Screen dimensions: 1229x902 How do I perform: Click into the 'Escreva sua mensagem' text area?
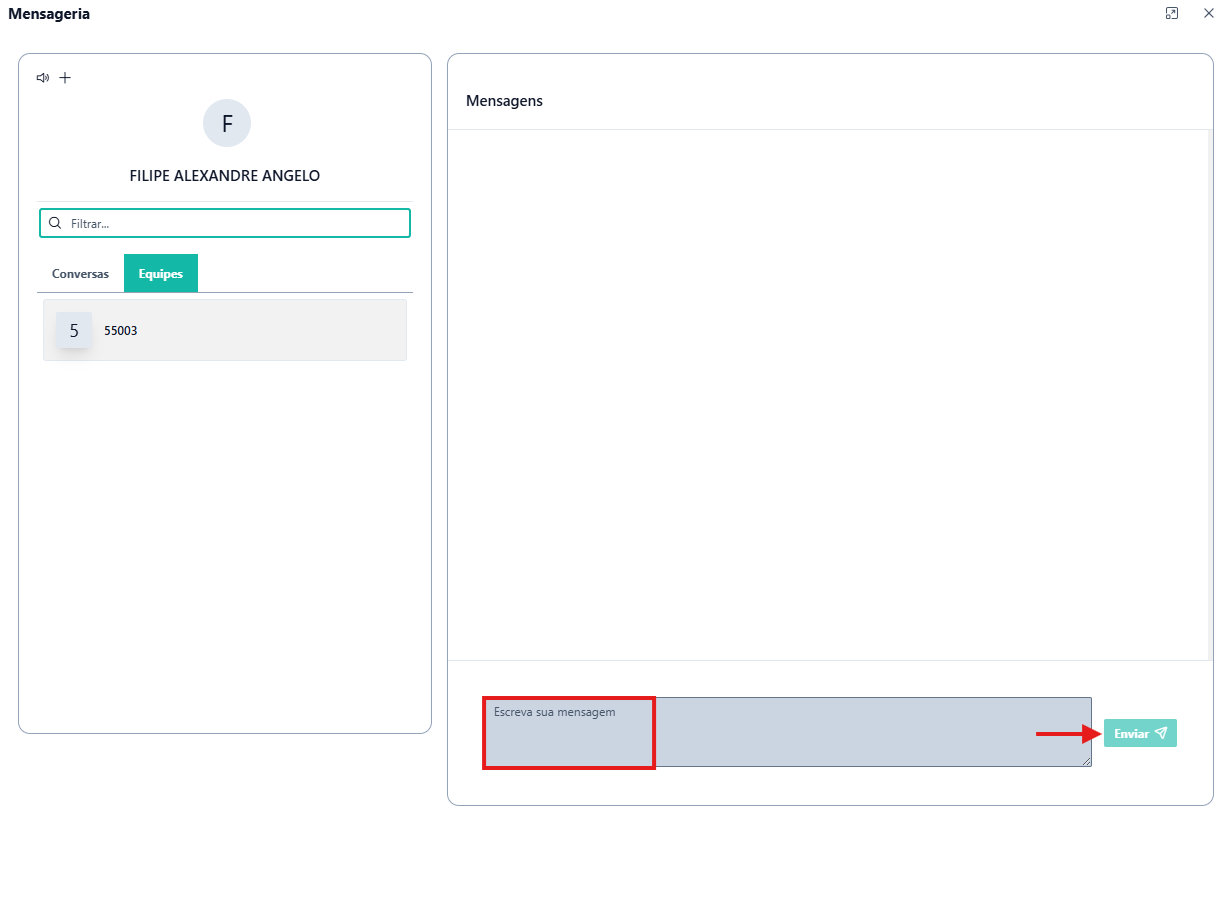coord(787,732)
